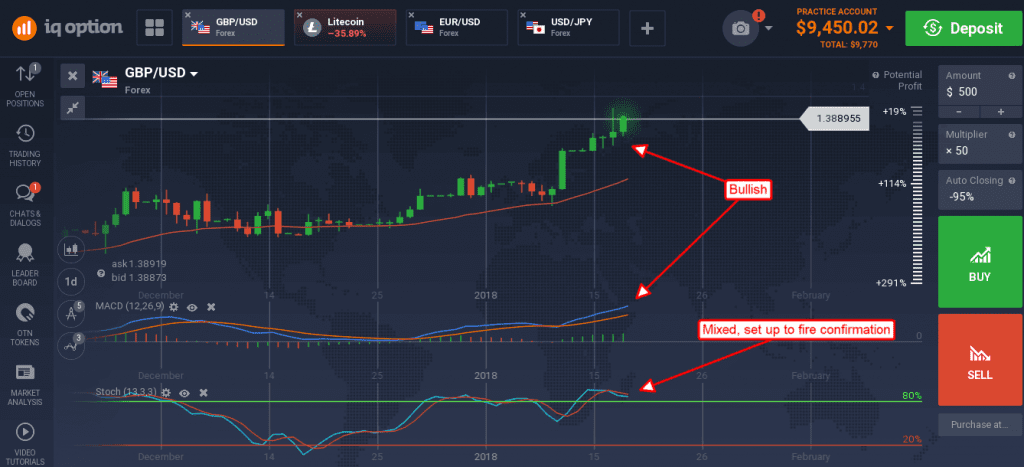Decrease amount with minus button
Image resolution: width=1024 pixels, height=467 pixels.
[958, 112]
